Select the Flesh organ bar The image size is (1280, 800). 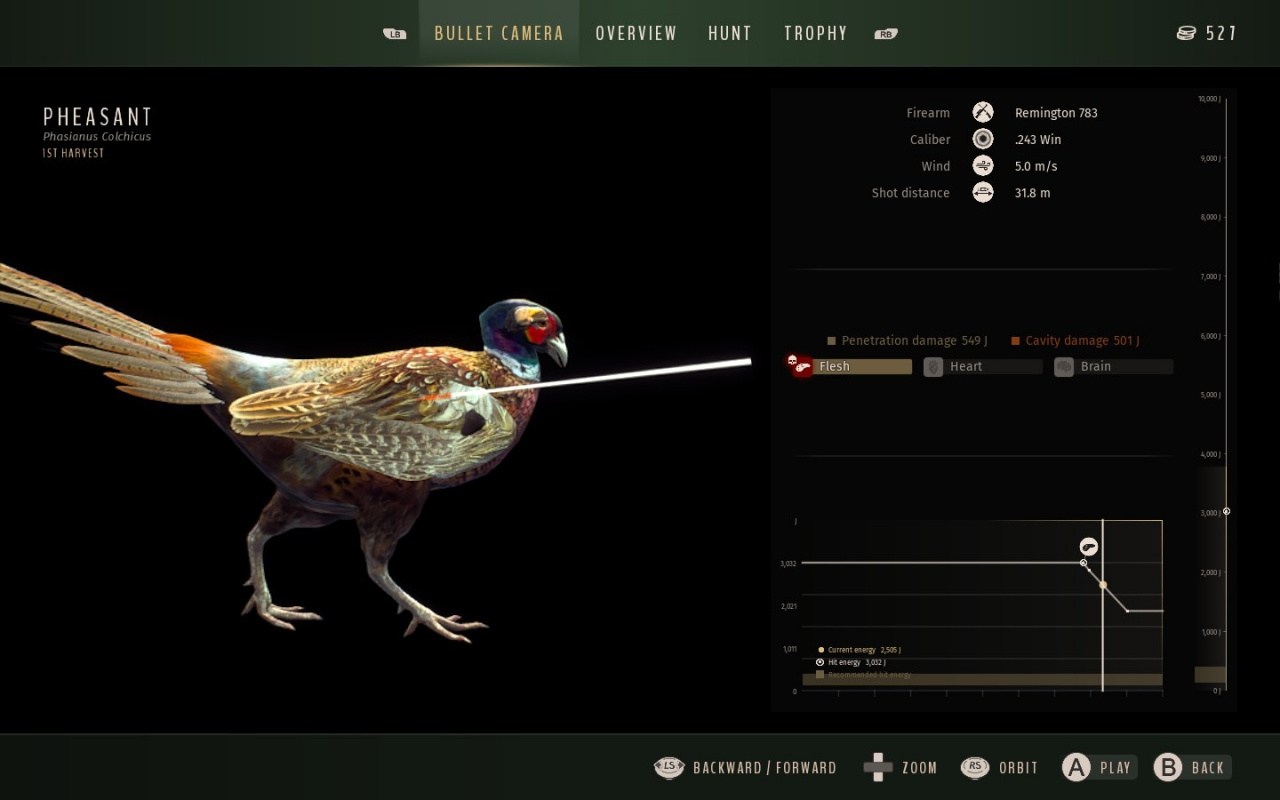coord(862,367)
